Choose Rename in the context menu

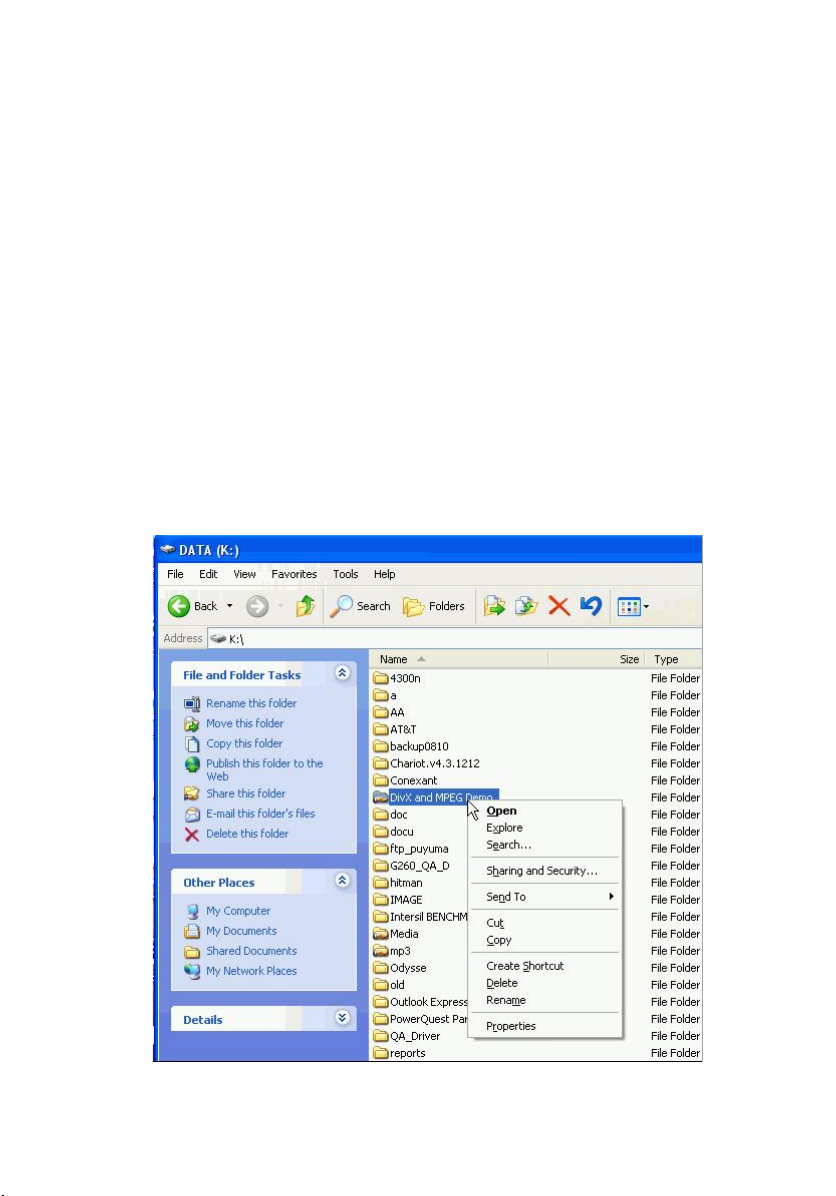click(545, 1000)
